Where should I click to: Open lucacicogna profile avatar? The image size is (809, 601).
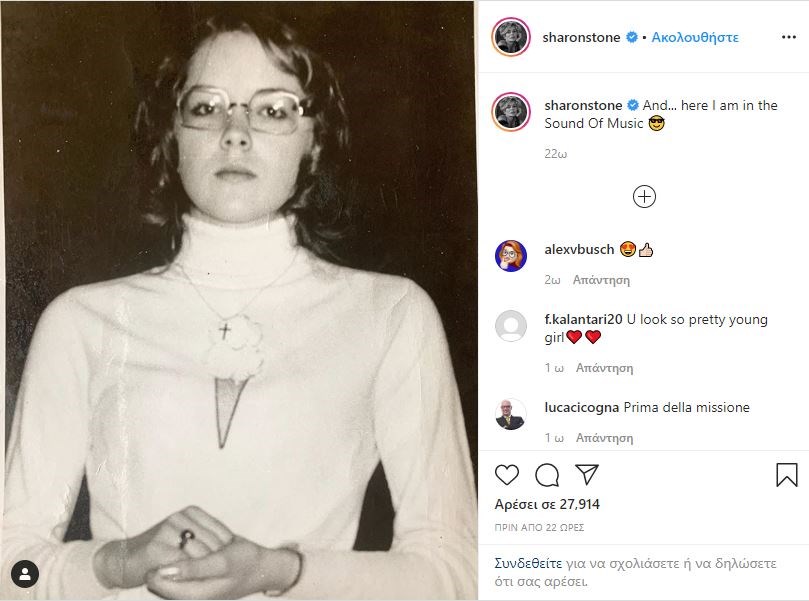511,414
